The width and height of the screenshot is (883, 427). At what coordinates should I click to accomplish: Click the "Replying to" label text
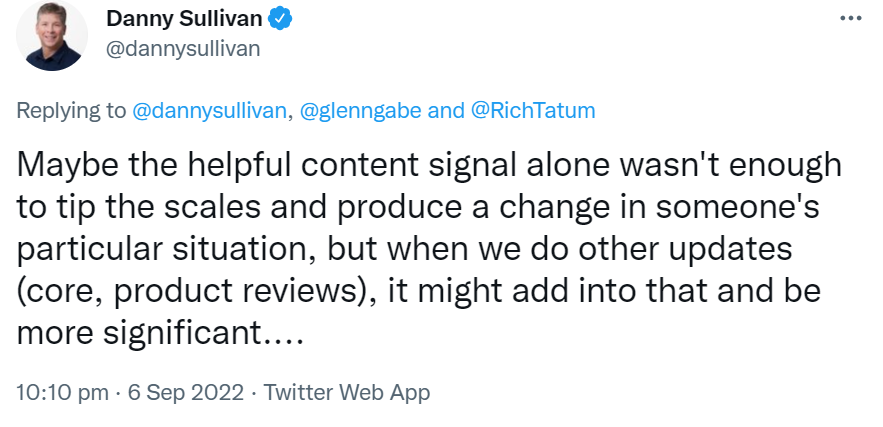tap(72, 110)
